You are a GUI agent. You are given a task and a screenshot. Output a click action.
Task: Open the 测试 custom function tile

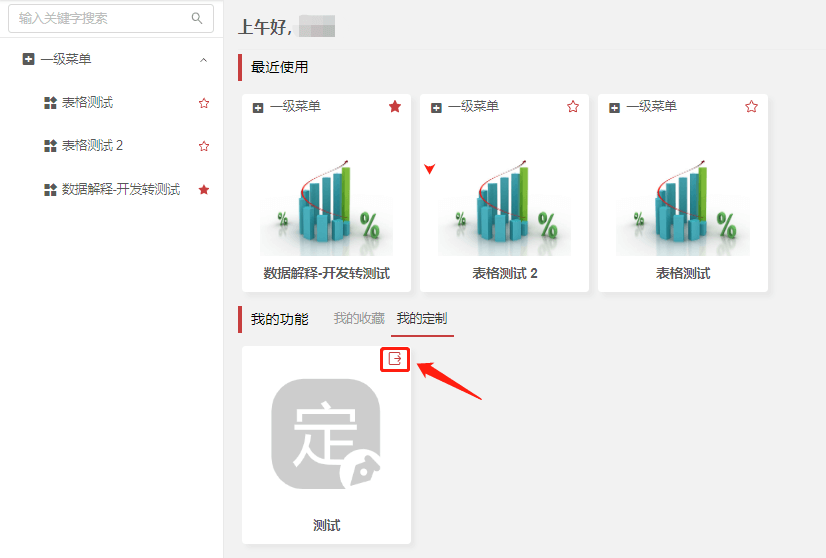pyautogui.click(x=326, y=435)
